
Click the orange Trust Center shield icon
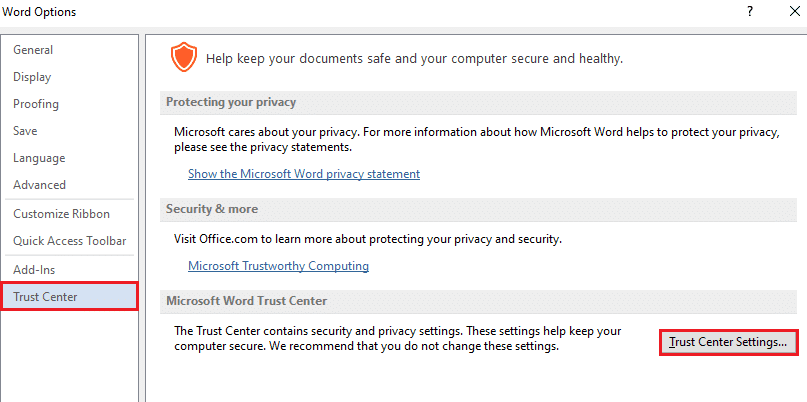coord(183,58)
